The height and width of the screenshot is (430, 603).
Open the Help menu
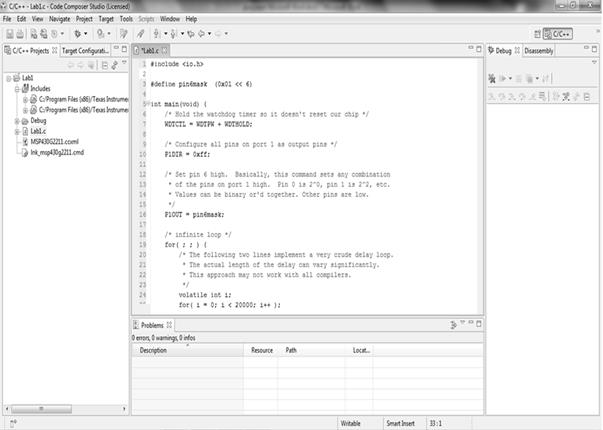pyautogui.click(x=191, y=19)
